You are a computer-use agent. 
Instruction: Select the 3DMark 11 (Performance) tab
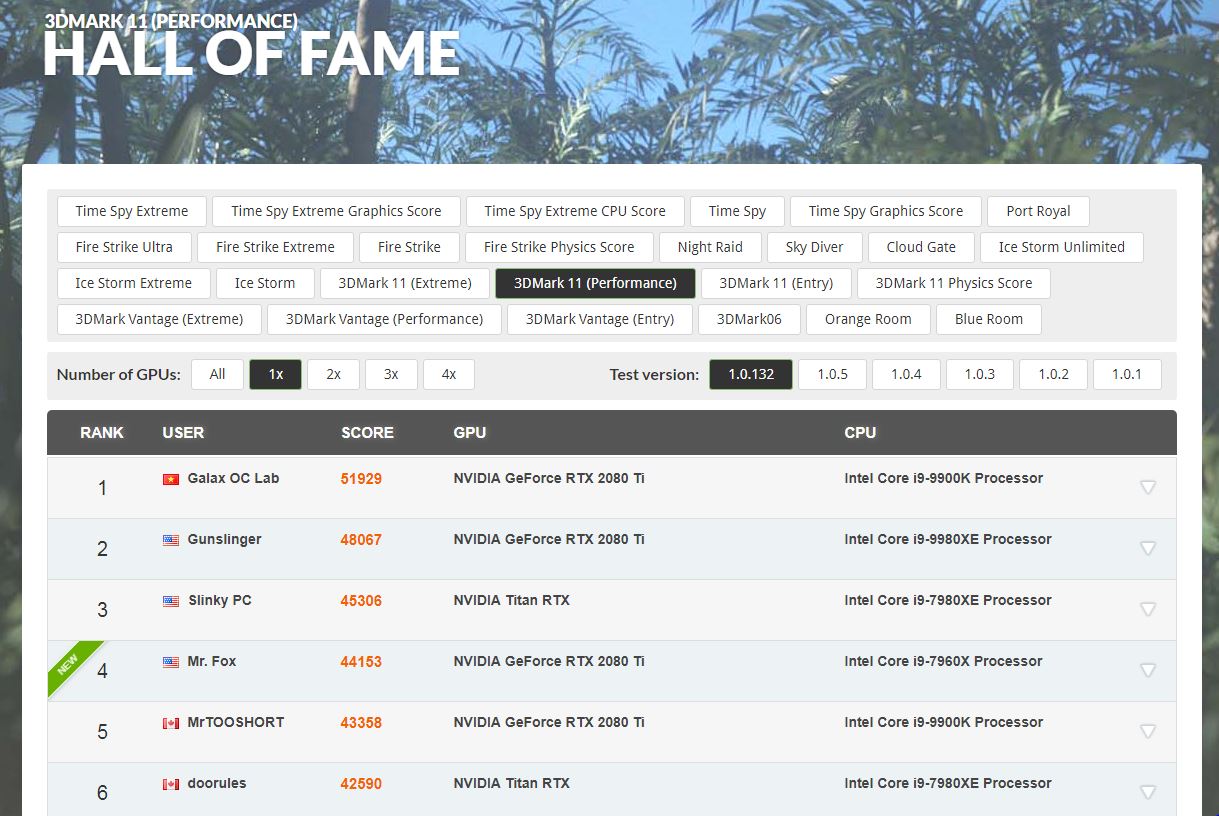click(595, 283)
